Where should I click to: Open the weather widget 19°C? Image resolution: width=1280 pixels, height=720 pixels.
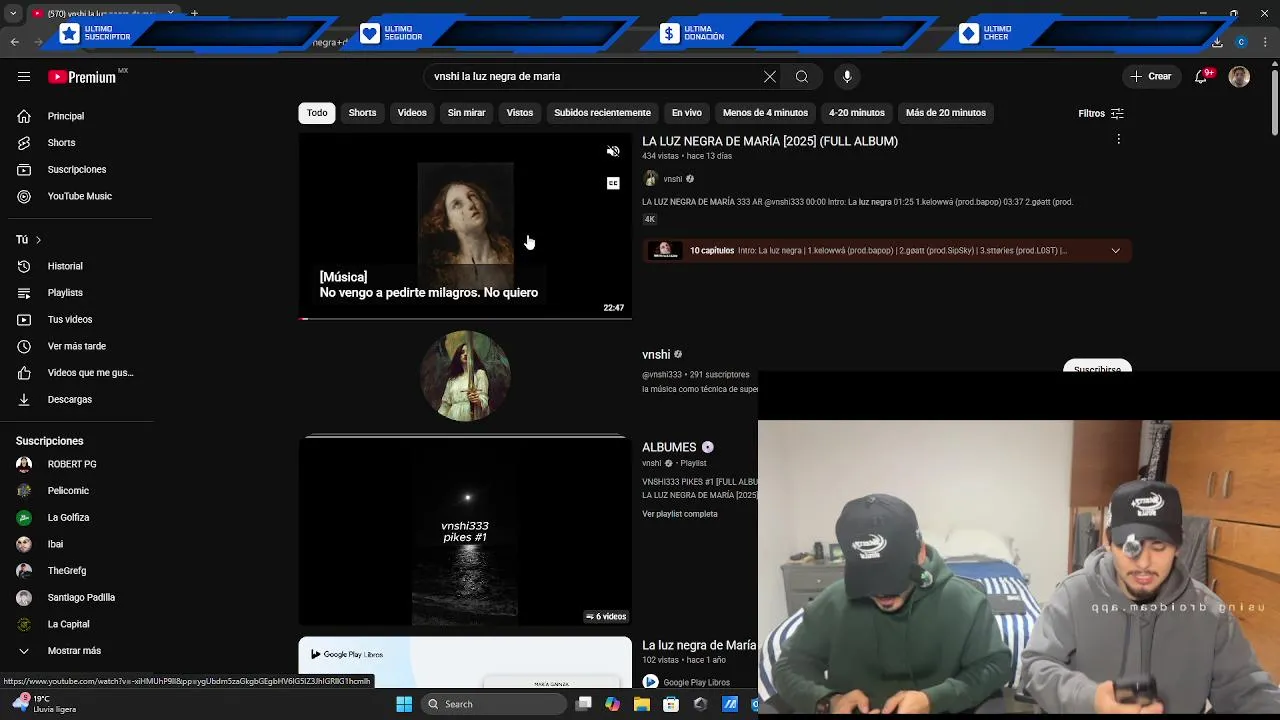[44, 704]
